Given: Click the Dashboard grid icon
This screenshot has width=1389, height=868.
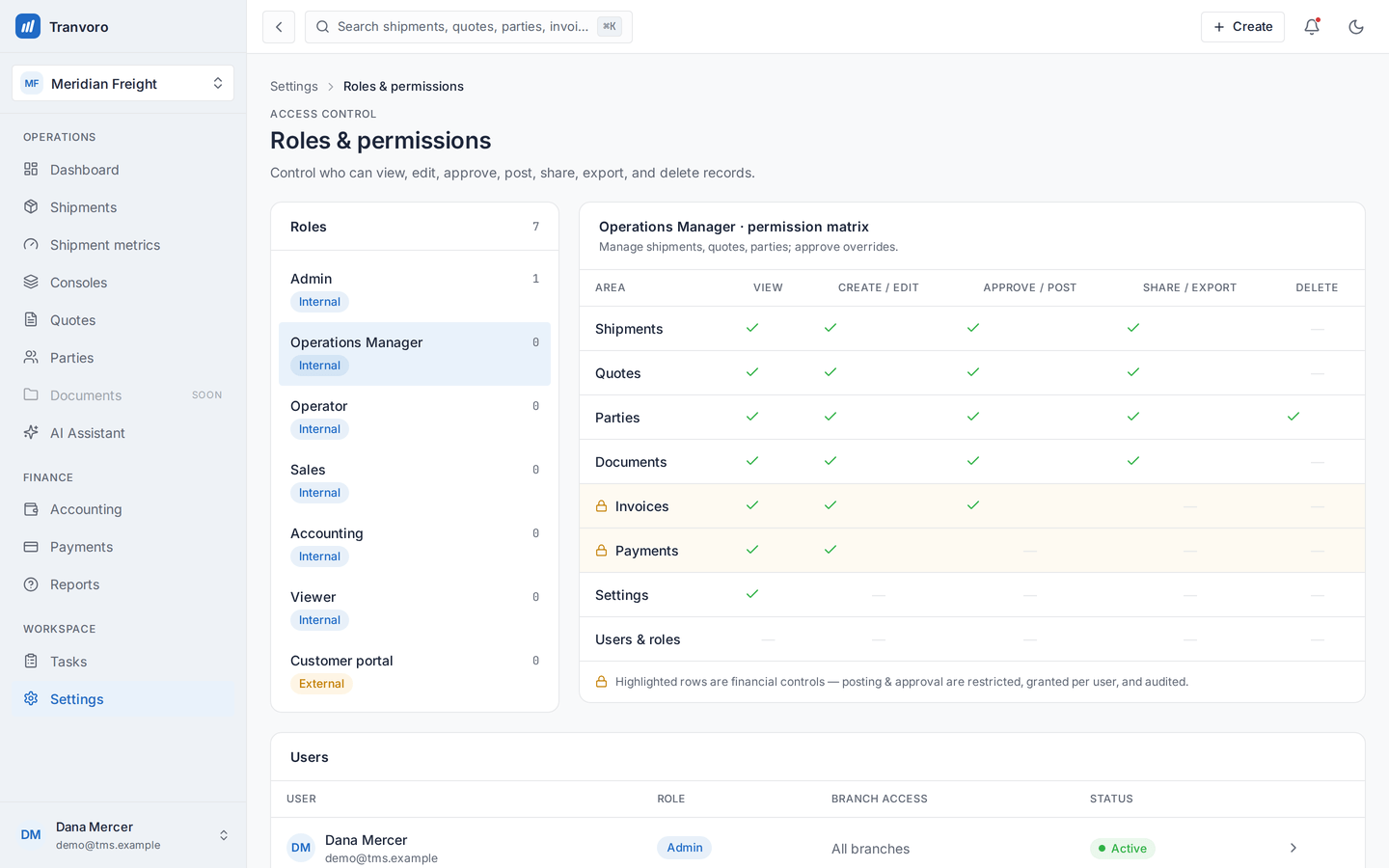Looking at the screenshot, I should [x=31, y=170].
